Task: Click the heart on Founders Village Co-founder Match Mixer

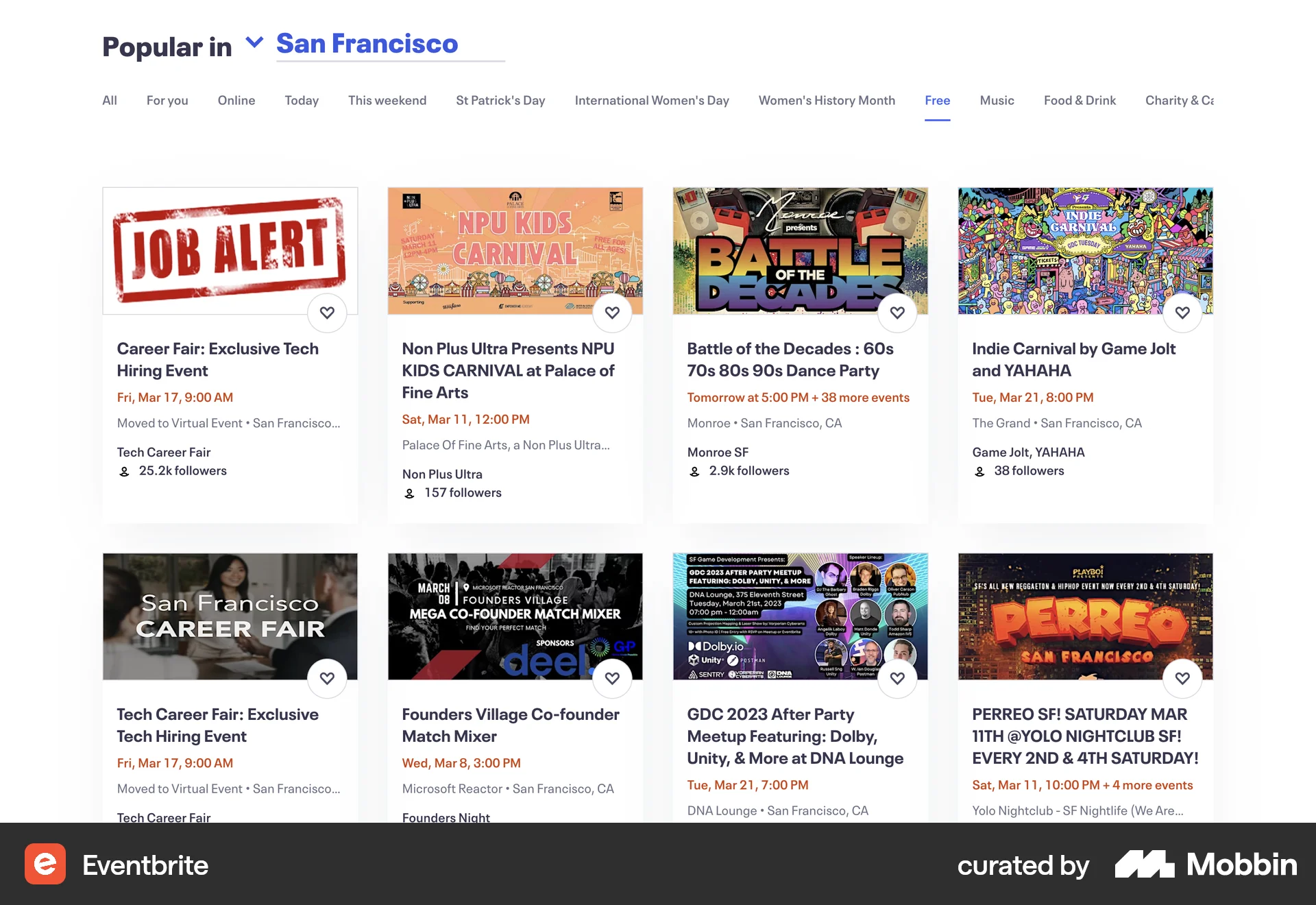Action: [612, 678]
